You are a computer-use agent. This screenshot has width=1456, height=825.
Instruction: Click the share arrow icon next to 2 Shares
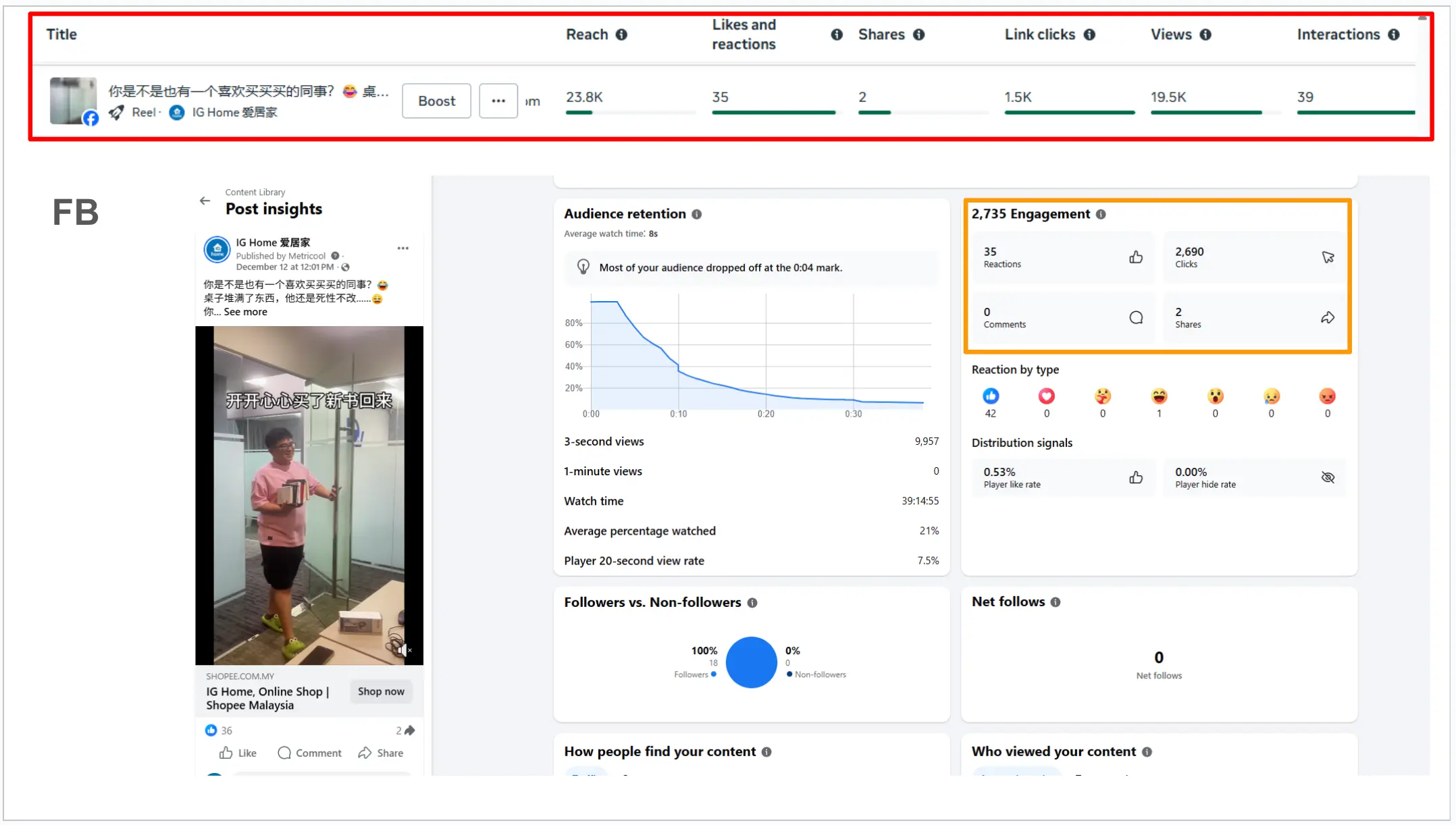[1328, 317]
